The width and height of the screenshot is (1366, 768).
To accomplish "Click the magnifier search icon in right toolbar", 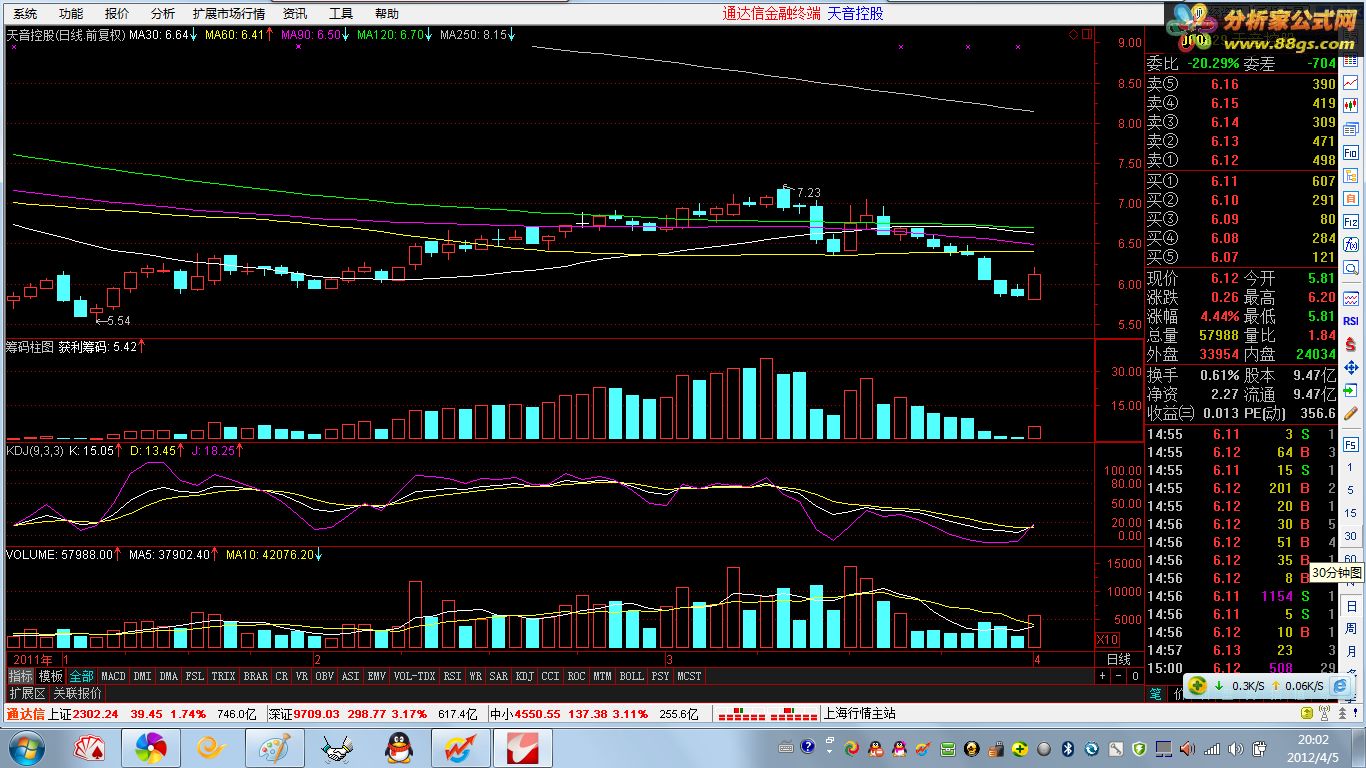I will 1351,267.
